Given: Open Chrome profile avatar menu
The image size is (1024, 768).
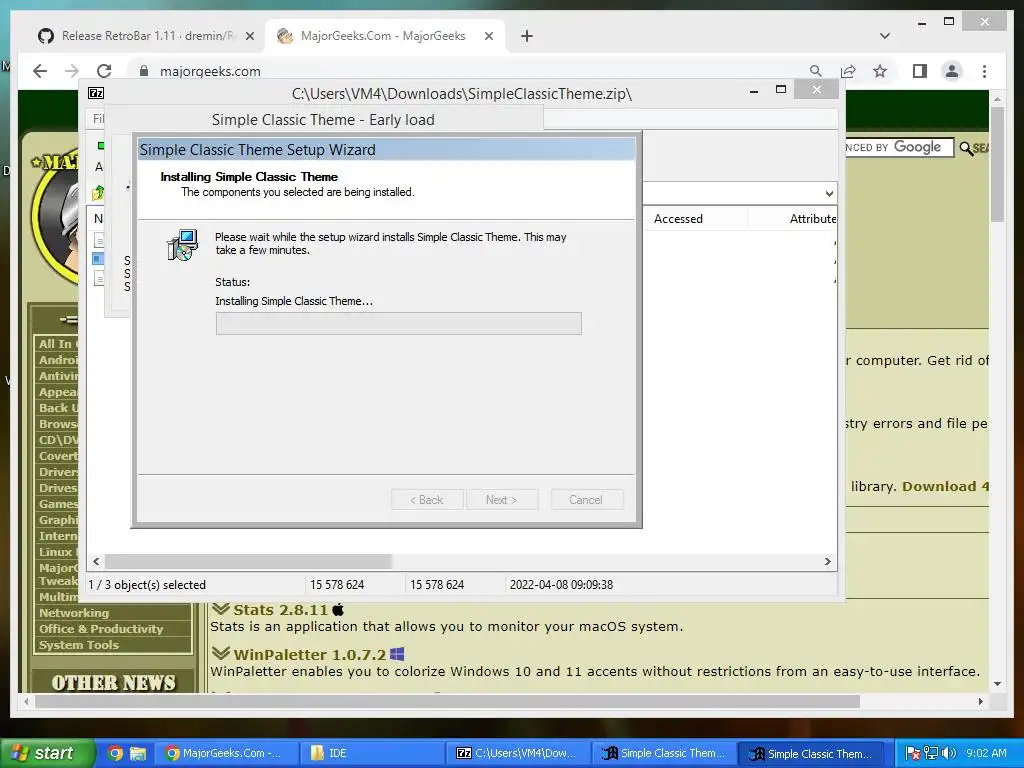Looking at the screenshot, I should click(952, 71).
